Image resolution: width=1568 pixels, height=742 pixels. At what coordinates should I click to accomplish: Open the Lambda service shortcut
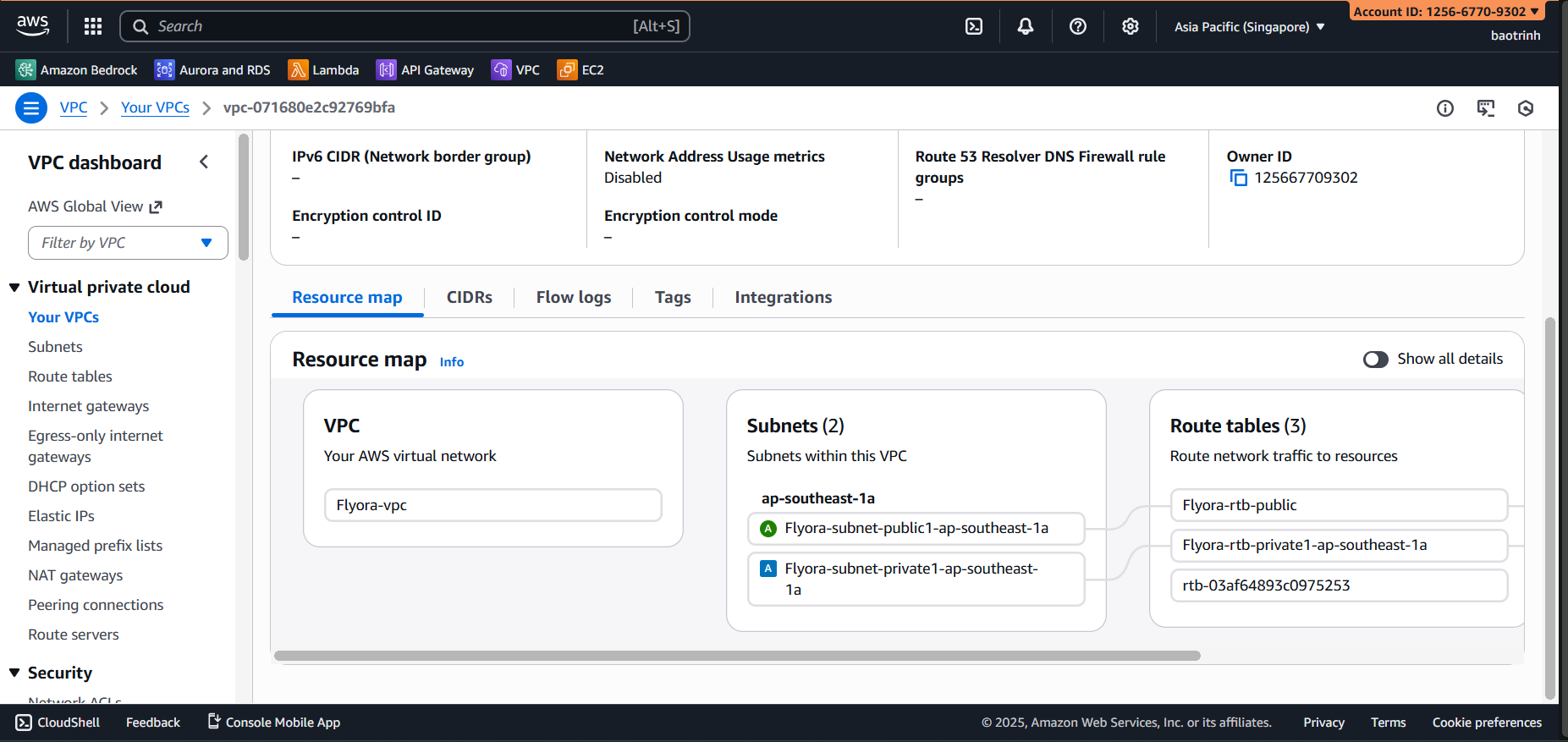323,70
